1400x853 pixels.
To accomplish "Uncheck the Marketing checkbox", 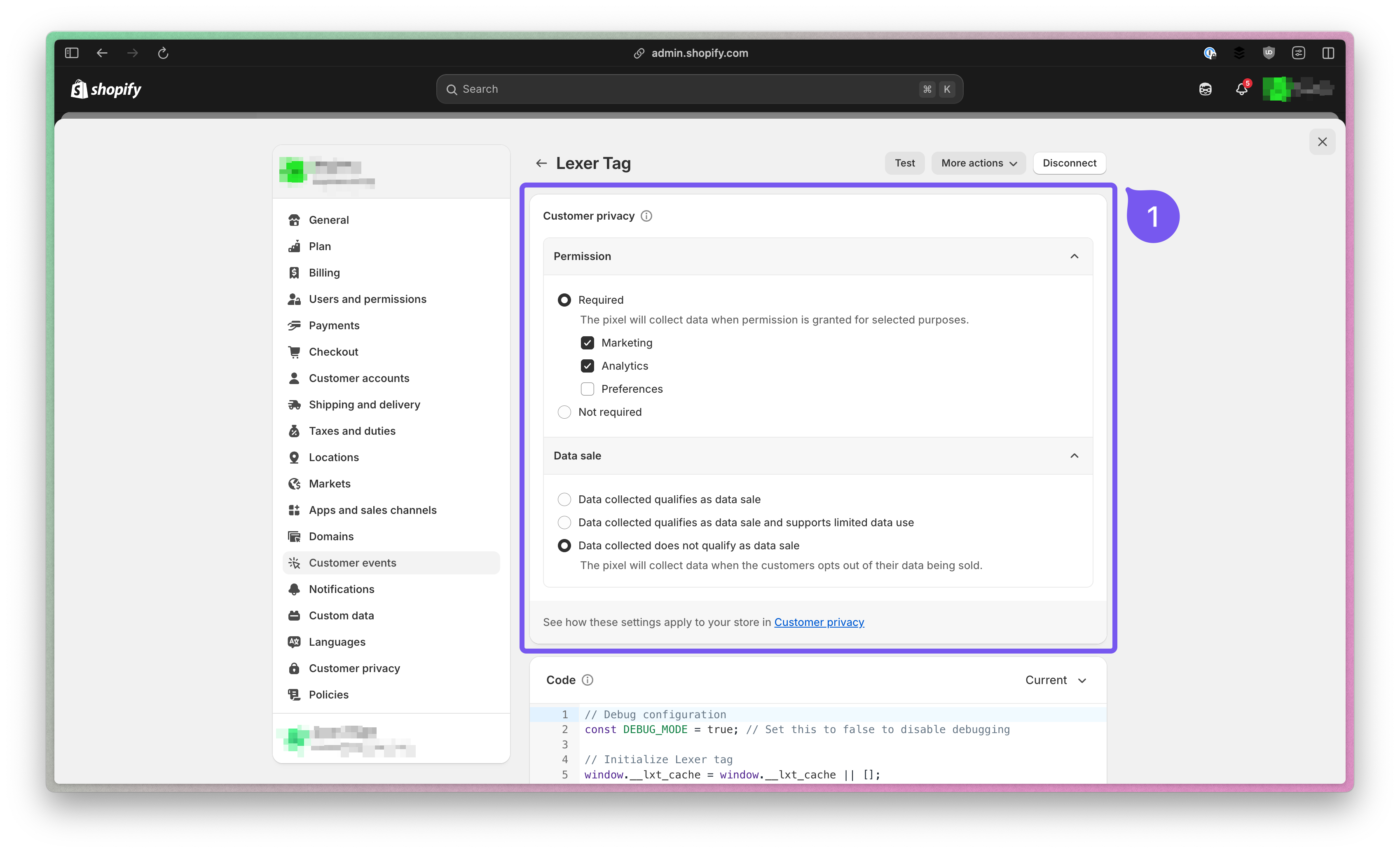I will [588, 343].
